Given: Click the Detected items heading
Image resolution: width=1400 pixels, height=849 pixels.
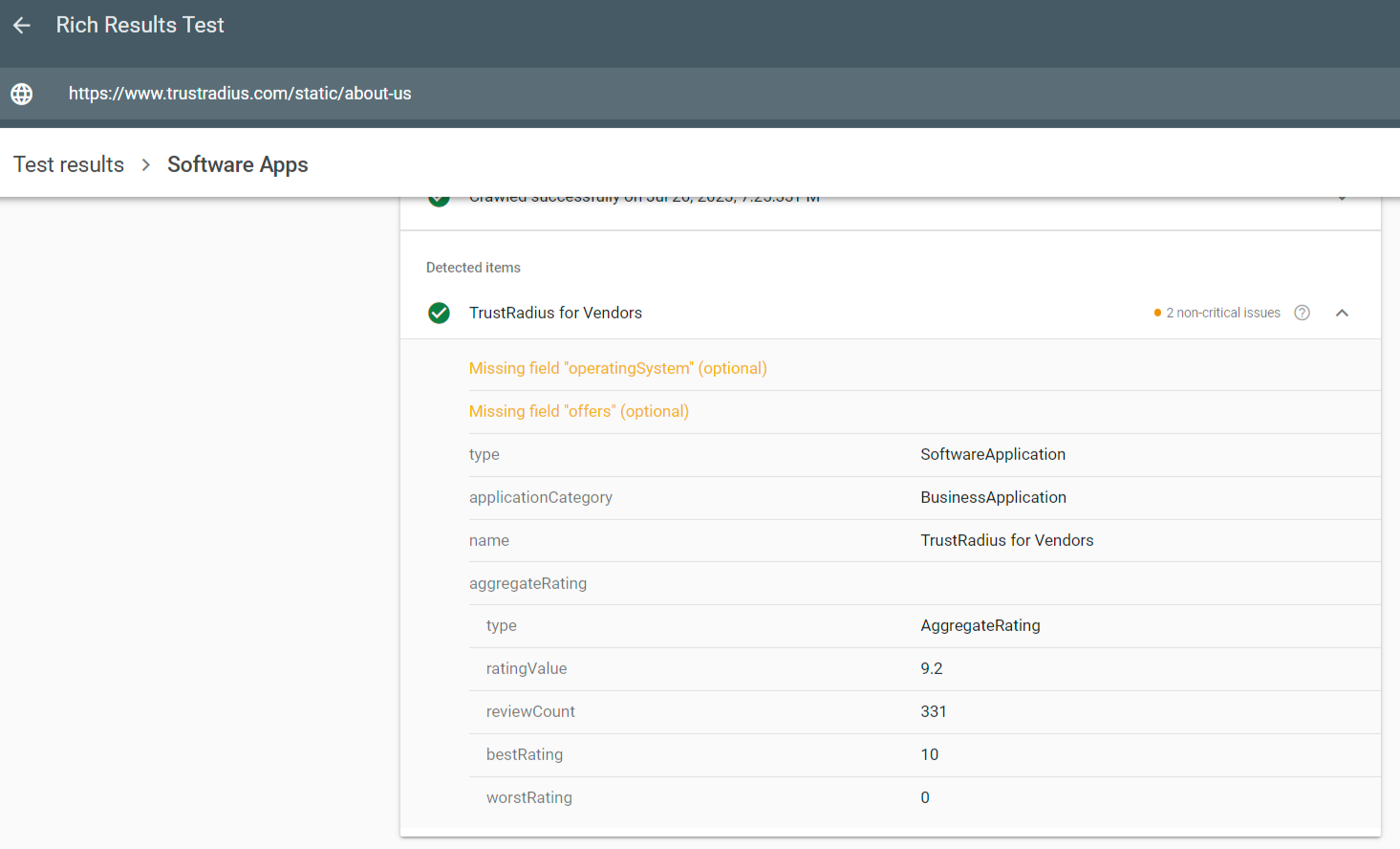Looking at the screenshot, I should pyautogui.click(x=473, y=268).
